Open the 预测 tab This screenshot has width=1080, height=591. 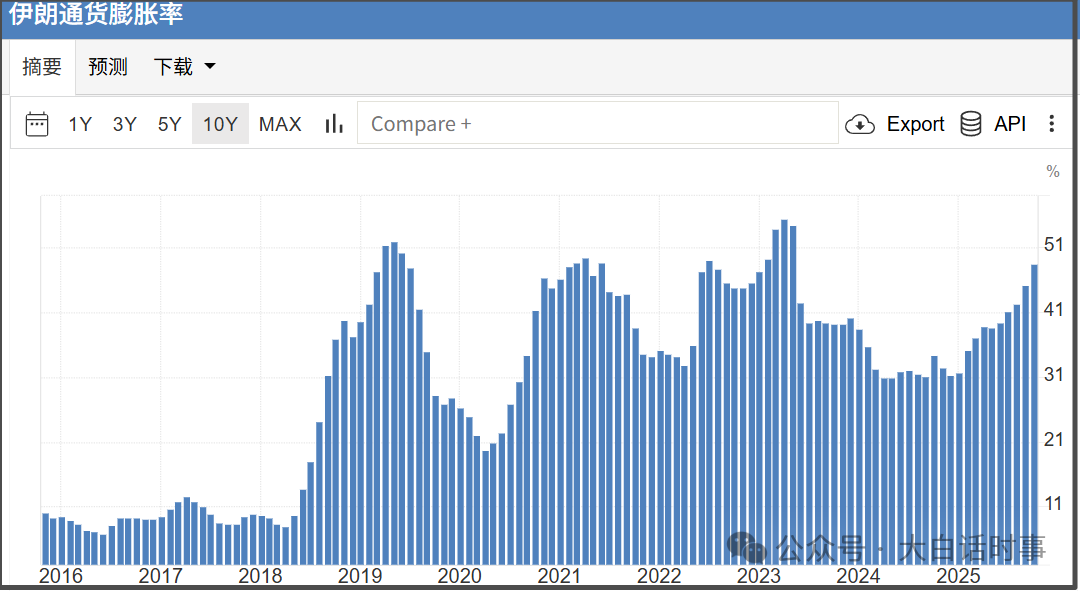click(x=108, y=67)
